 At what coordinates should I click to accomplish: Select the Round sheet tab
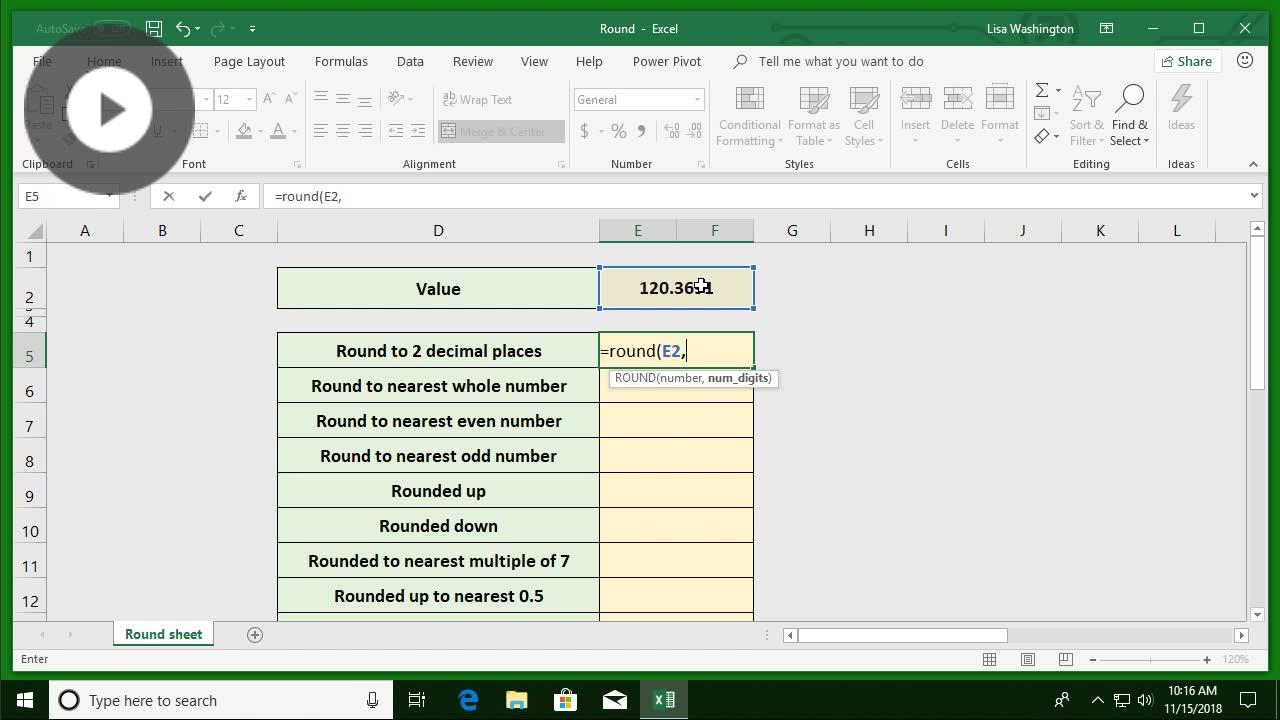(x=163, y=634)
